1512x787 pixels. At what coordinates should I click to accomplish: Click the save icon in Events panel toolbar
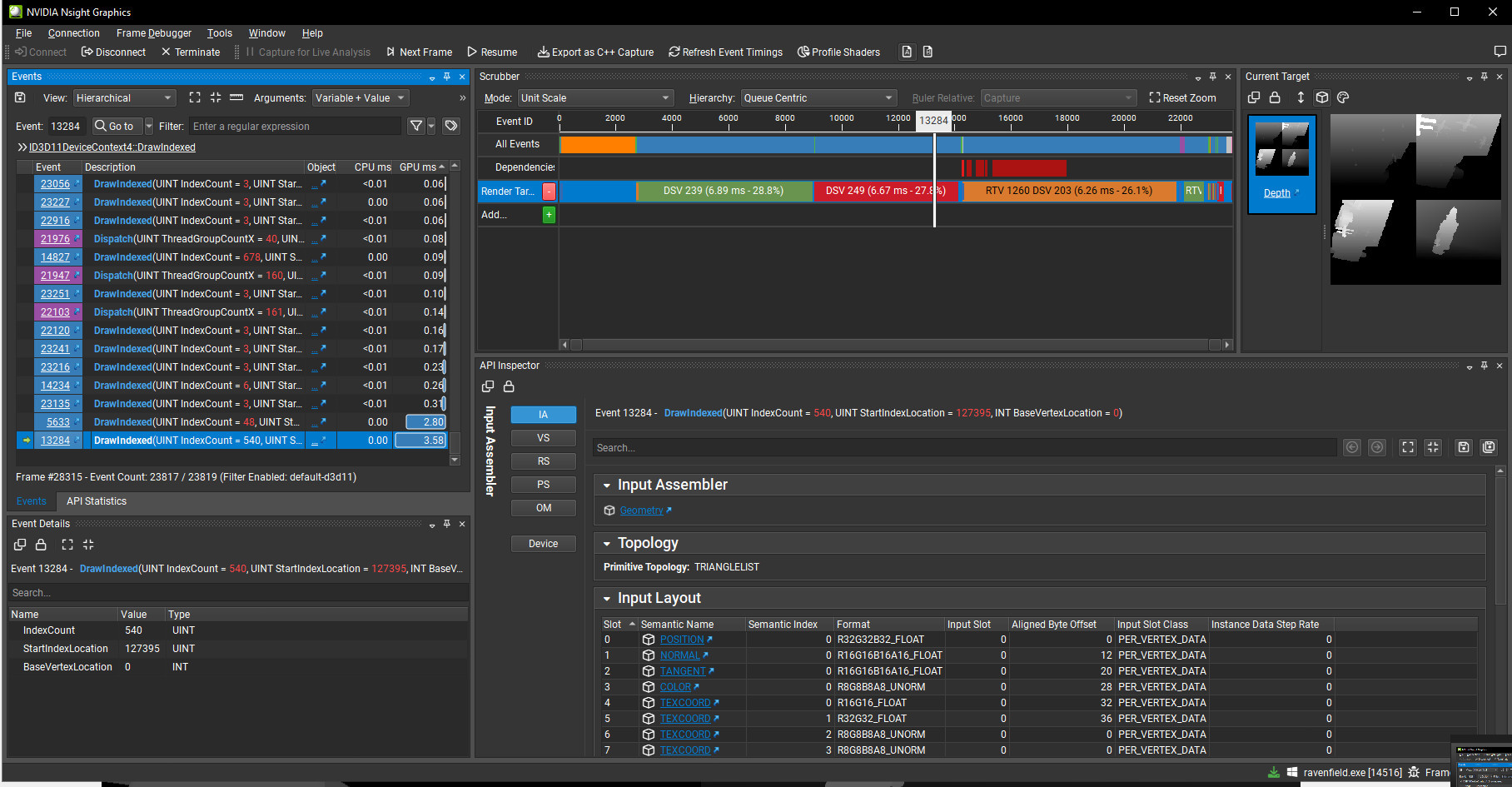[21, 97]
